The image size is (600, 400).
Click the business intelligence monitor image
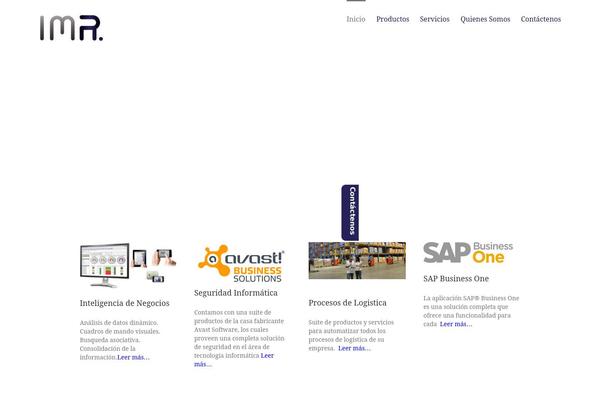click(x=128, y=265)
